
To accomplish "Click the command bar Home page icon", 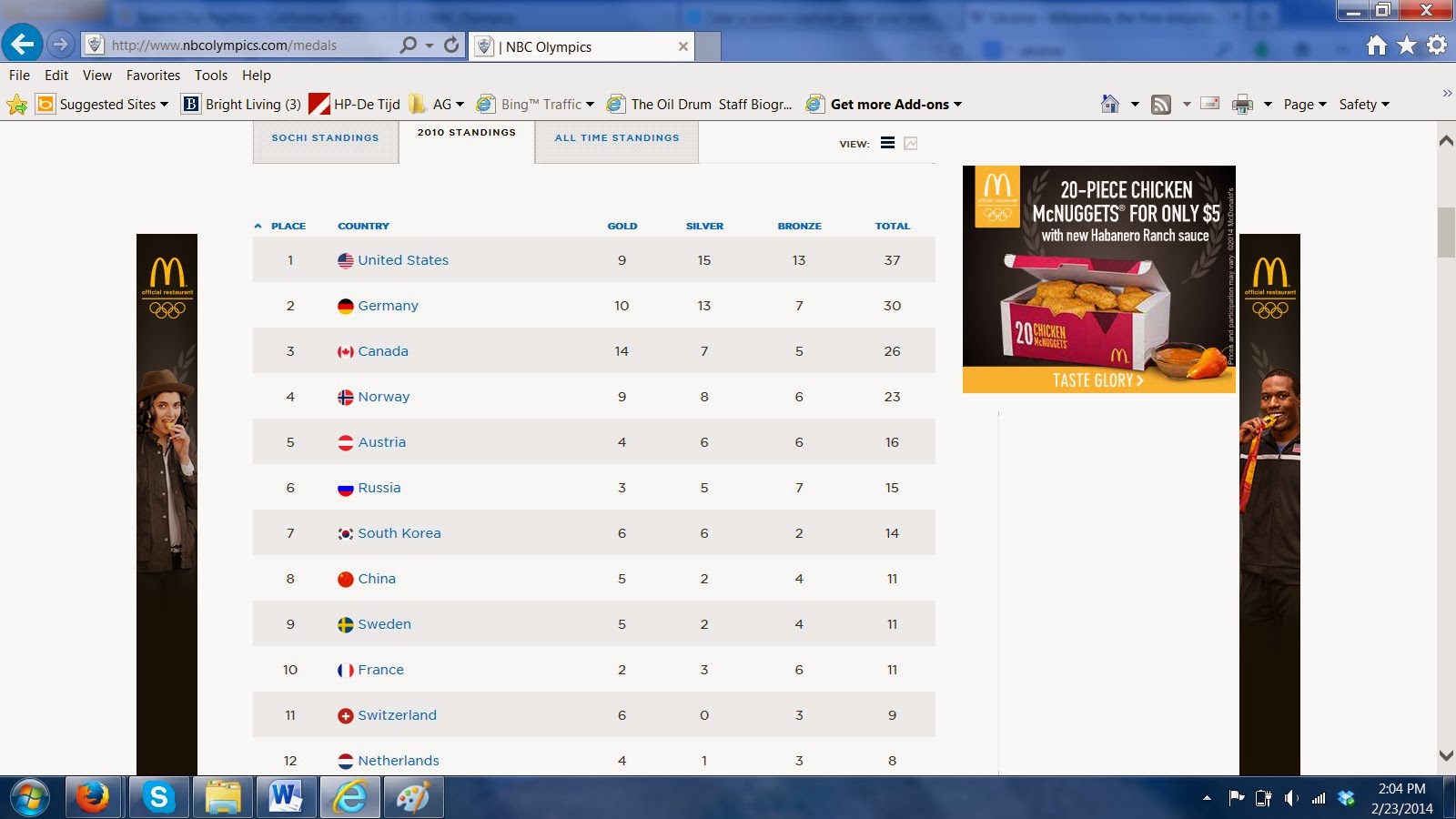I will 1110,104.
